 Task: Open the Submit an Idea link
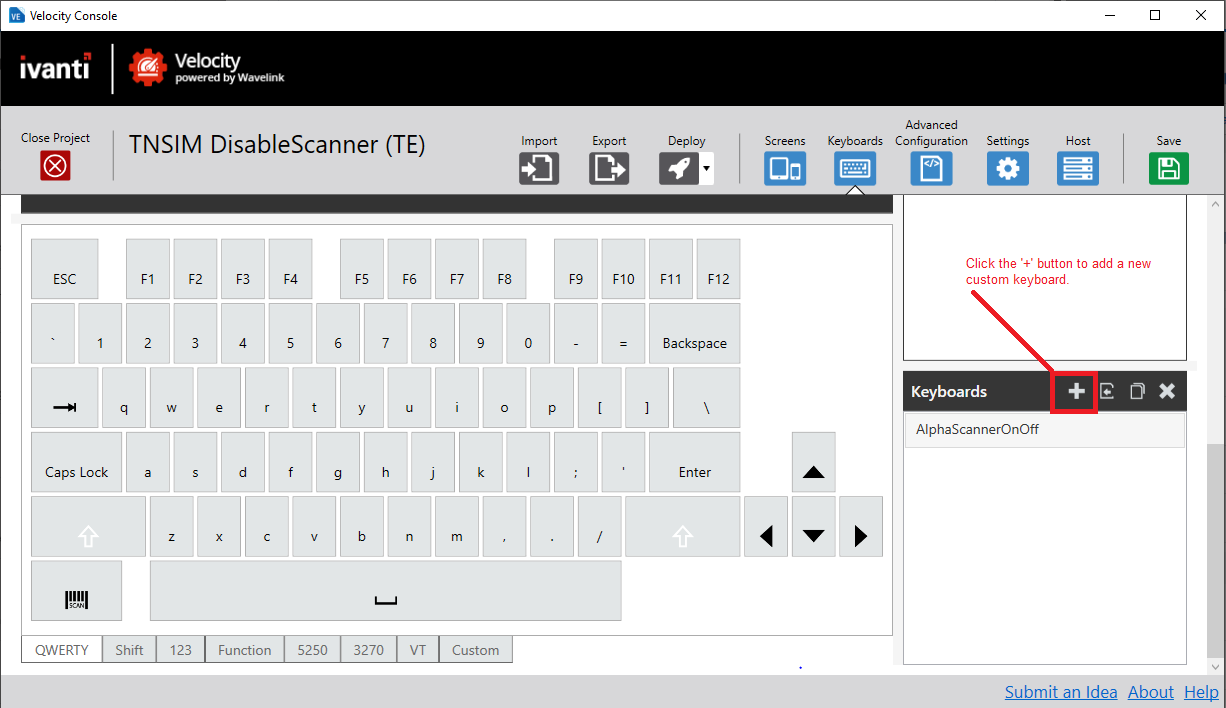click(x=1060, y=691)
